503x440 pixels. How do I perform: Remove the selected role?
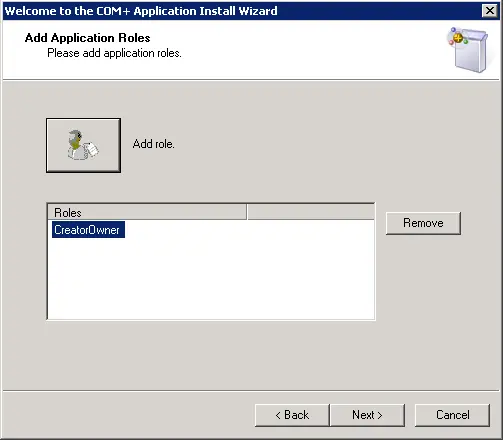tap(423, 223)
